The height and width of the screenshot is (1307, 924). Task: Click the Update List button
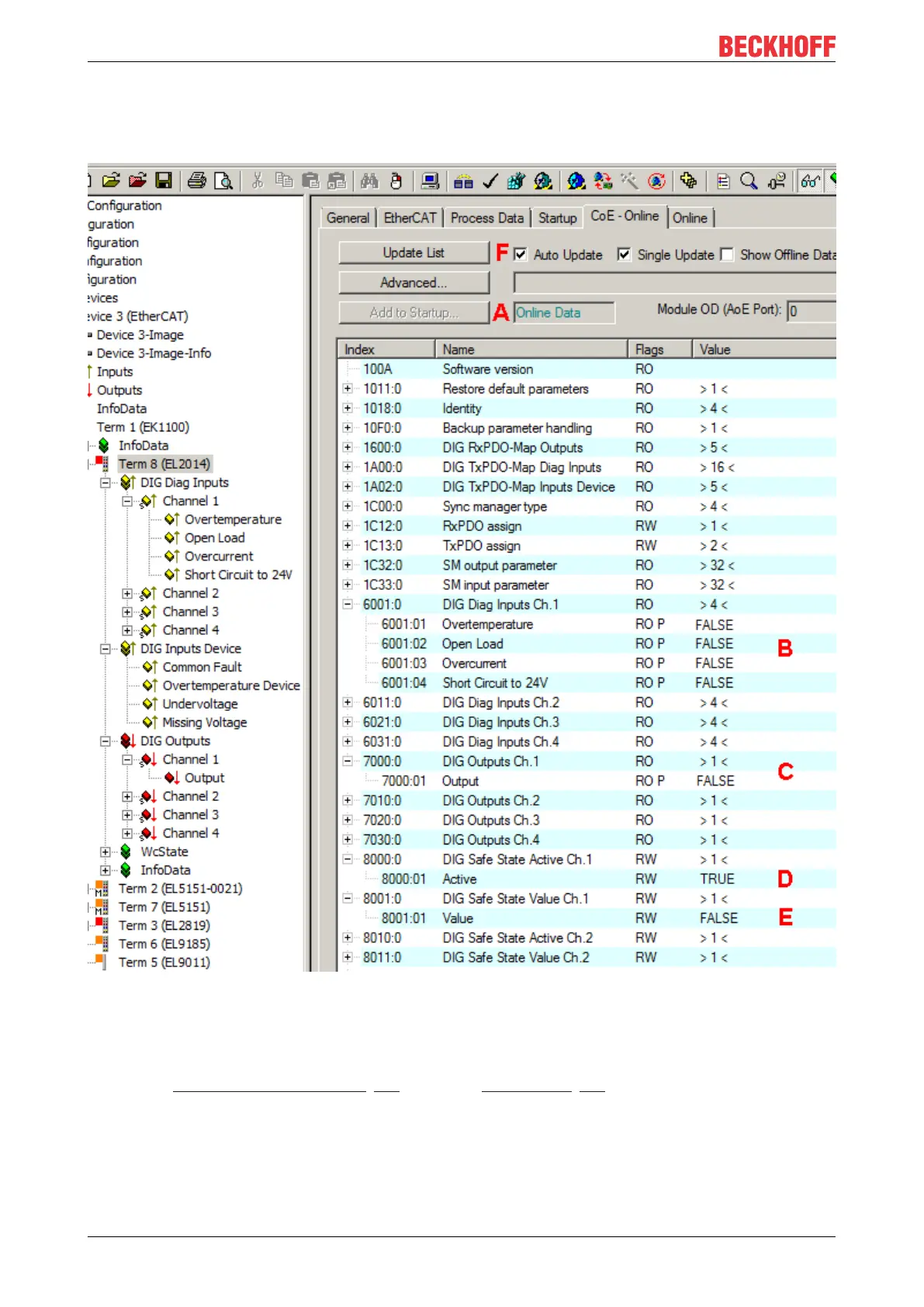(414, 253)
